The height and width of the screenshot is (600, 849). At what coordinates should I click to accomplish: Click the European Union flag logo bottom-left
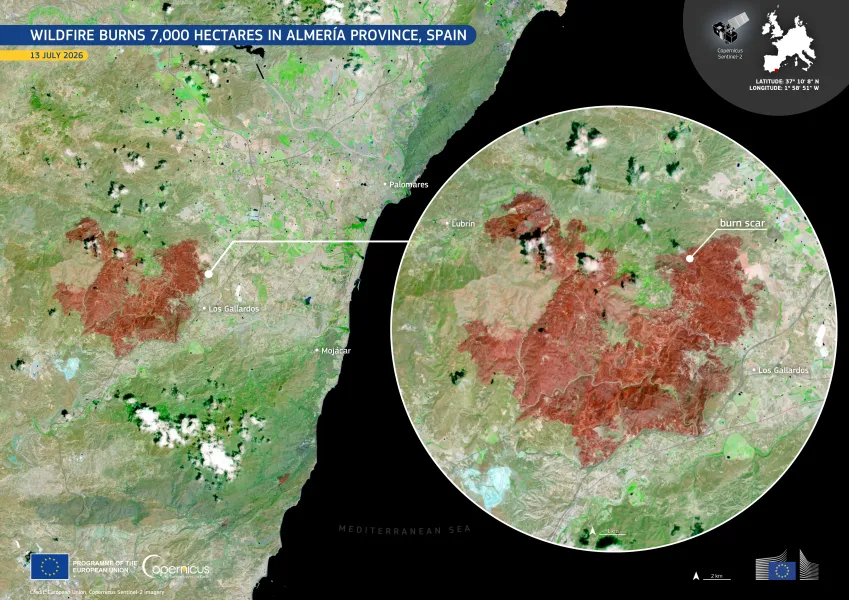click(50, 566)
